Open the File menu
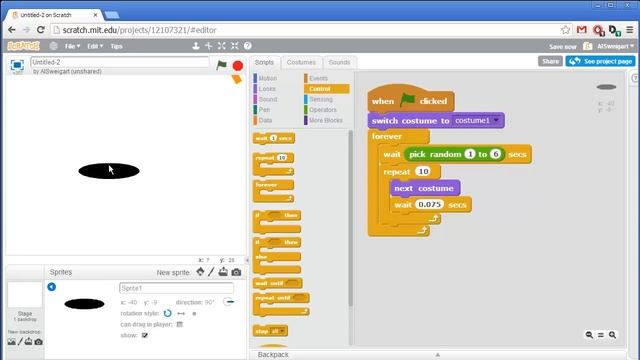The image size is (640, 360). pyautogui.click(x=72, y=46)
